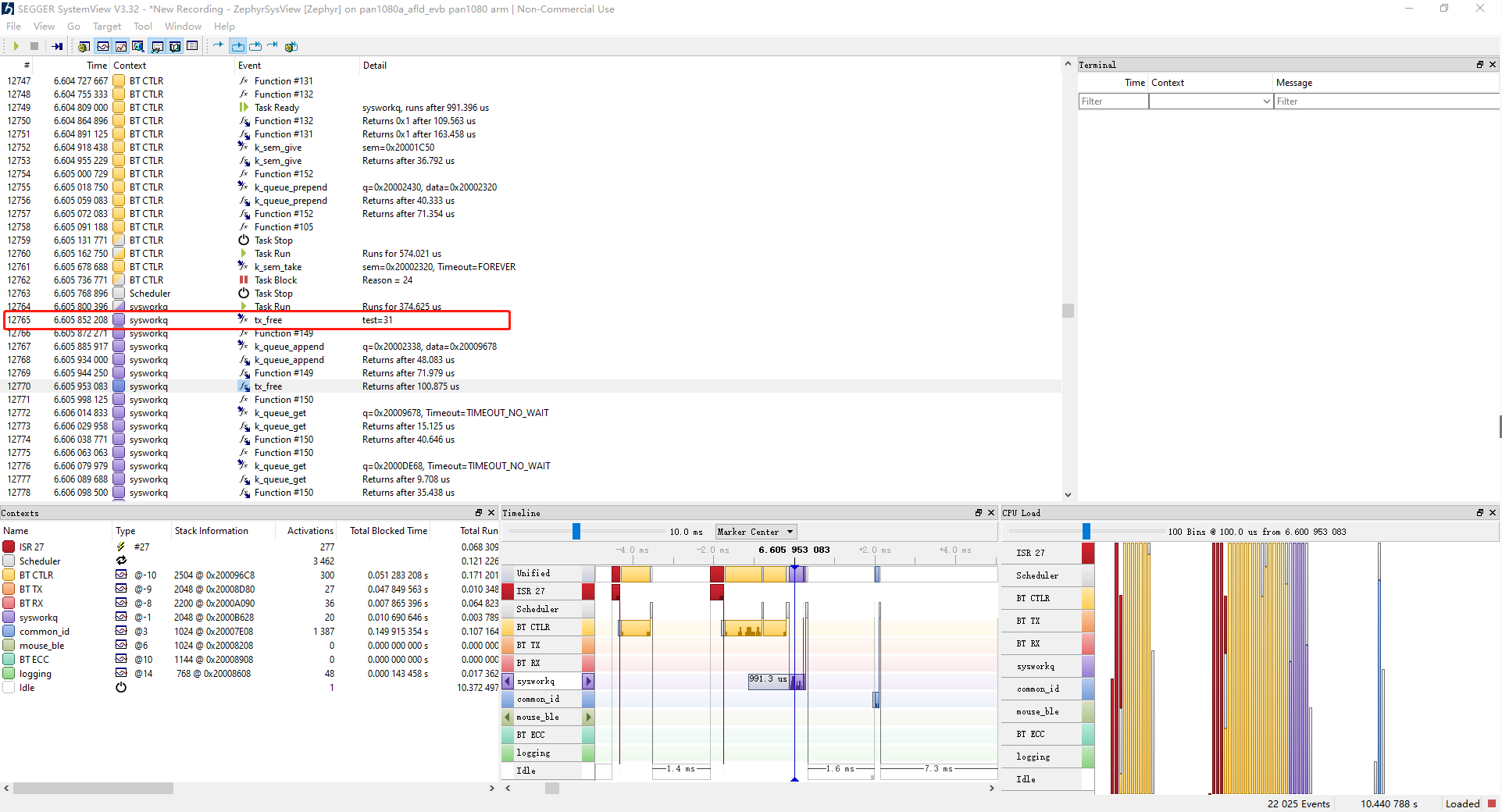
Task: Click the sysworkq purple swatch in Contexts
Action: (9, 618)
